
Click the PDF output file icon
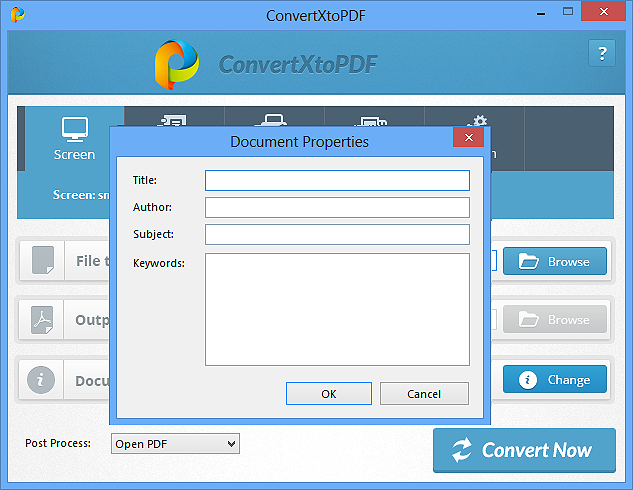(42, 320)
